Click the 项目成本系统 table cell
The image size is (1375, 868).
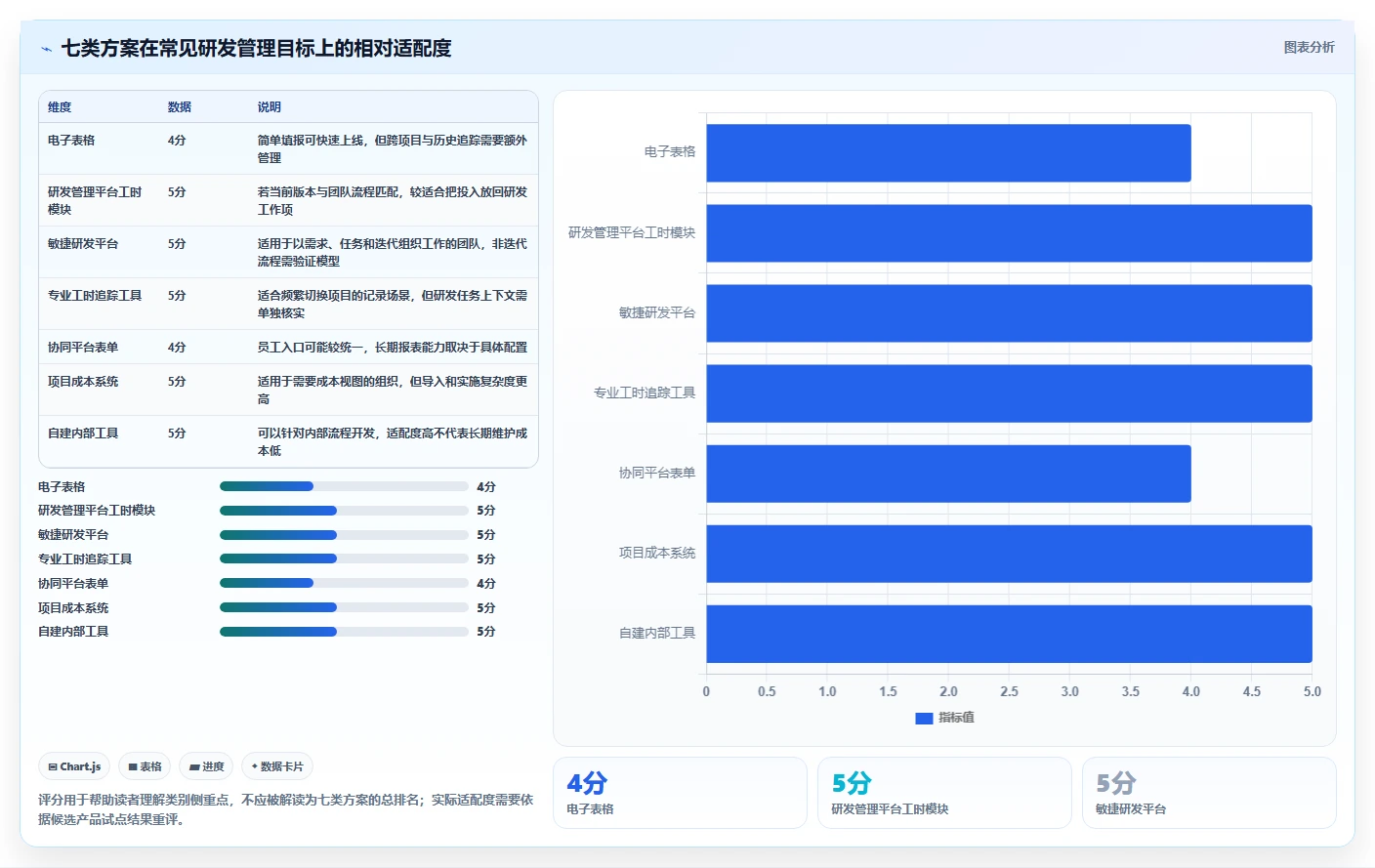point(83,382)
